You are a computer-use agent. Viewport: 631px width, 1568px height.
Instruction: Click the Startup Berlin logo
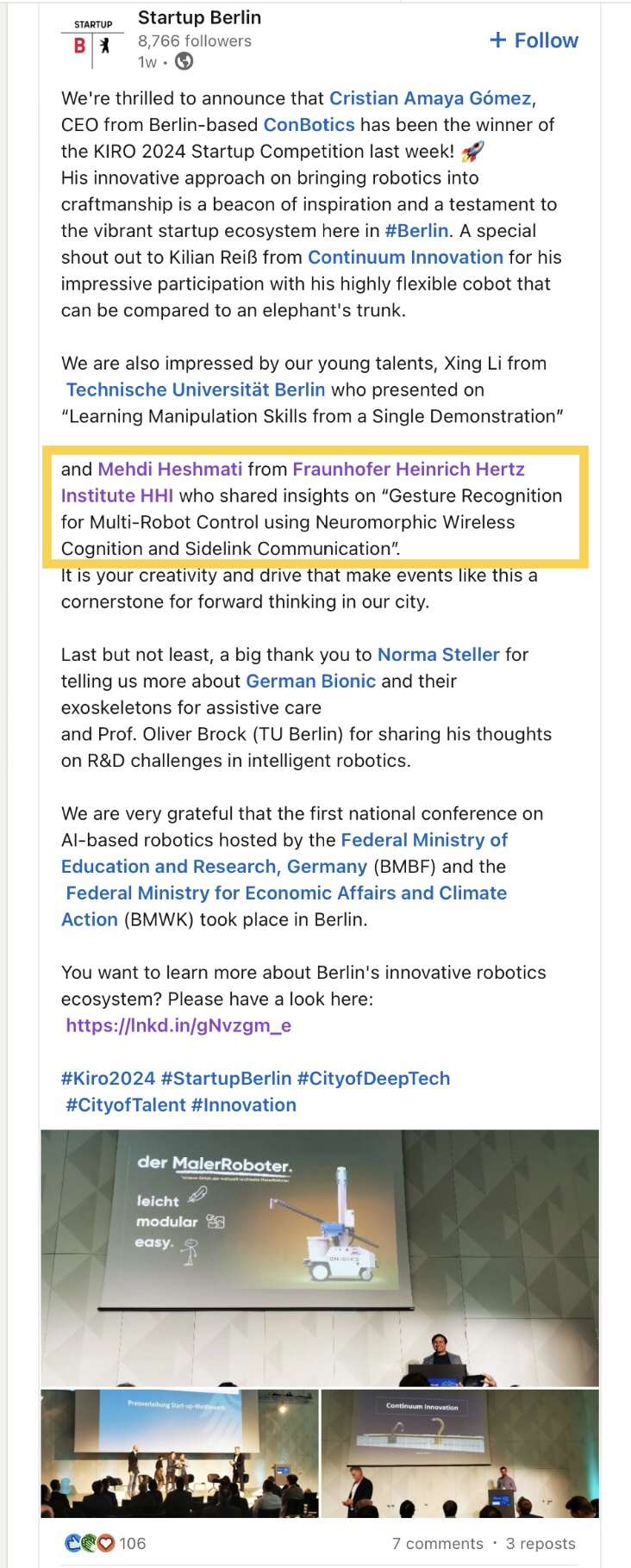click(92, 40)
